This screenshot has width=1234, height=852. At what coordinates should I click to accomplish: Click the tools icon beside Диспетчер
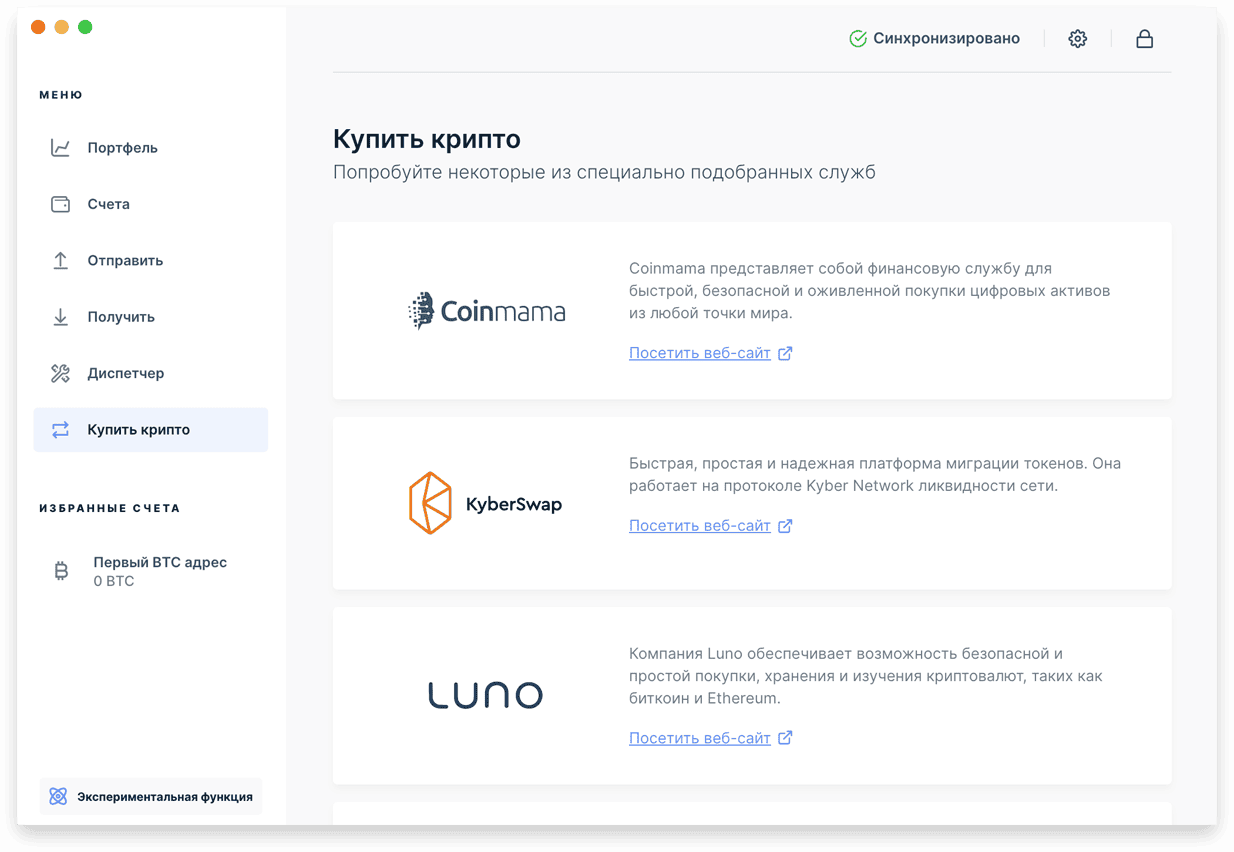click(x=60, y=373)
